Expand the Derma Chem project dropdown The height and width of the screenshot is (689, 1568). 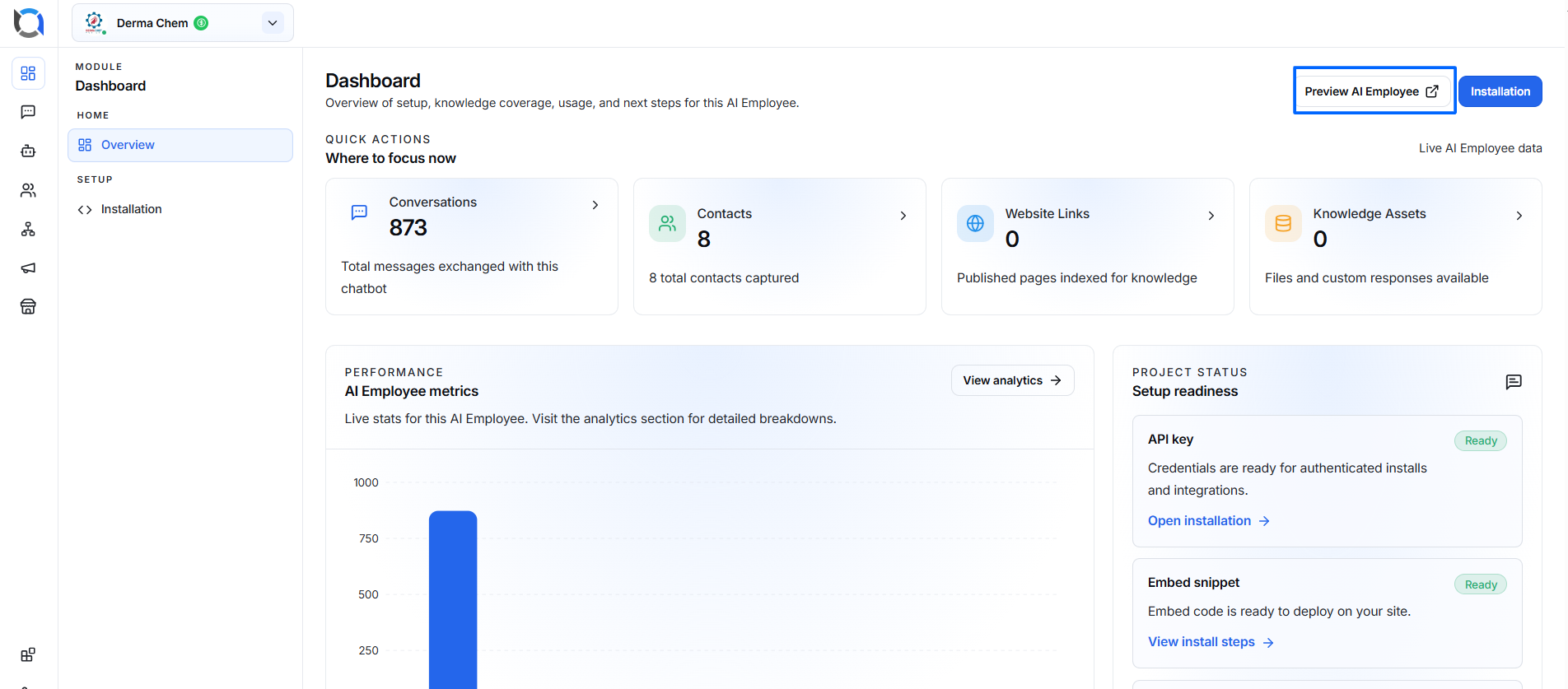click(273, 23)
